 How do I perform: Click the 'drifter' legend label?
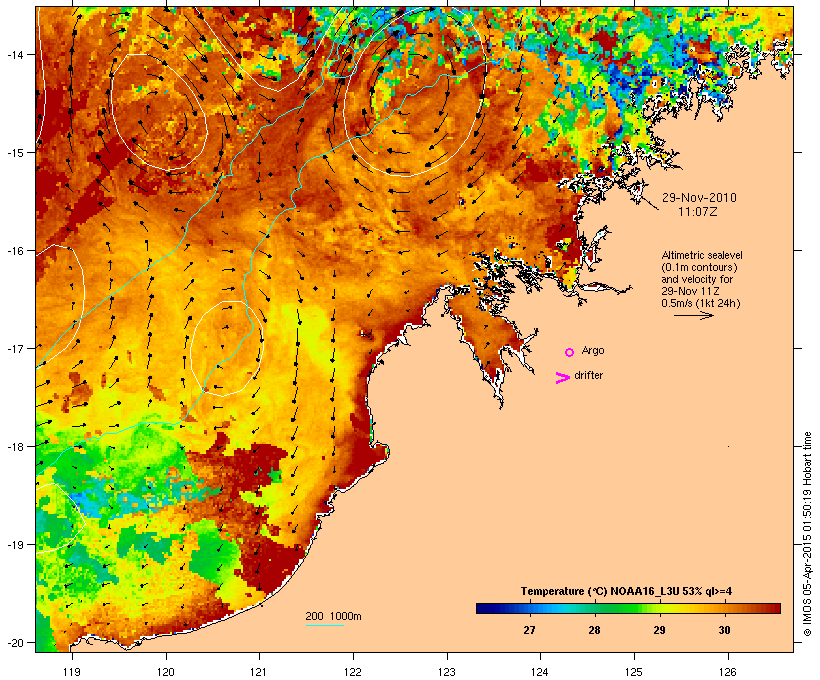pos(588,375)
